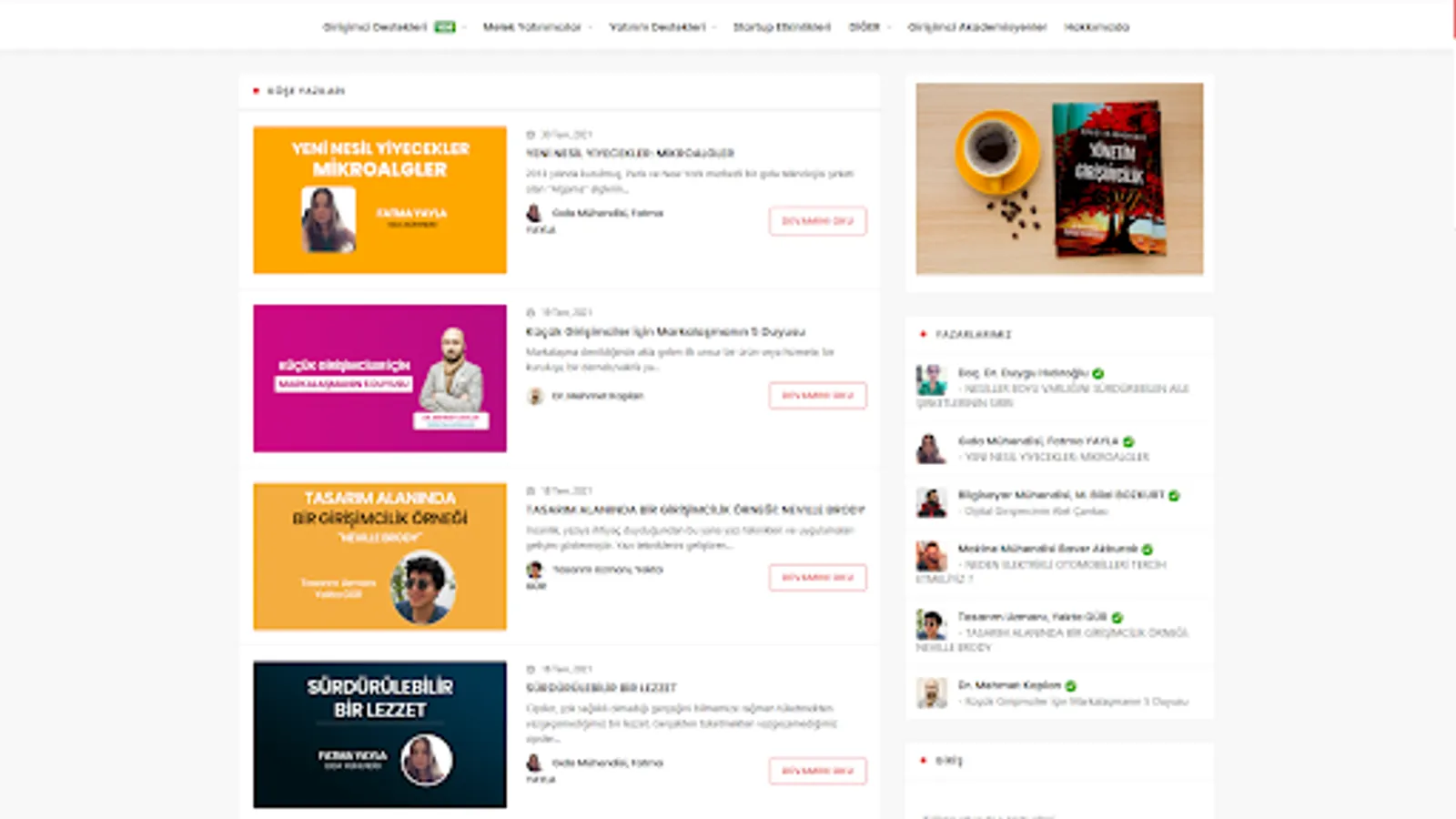
Task: Click the Köşe Yazıları section heading
Action: tap(305, 91)
